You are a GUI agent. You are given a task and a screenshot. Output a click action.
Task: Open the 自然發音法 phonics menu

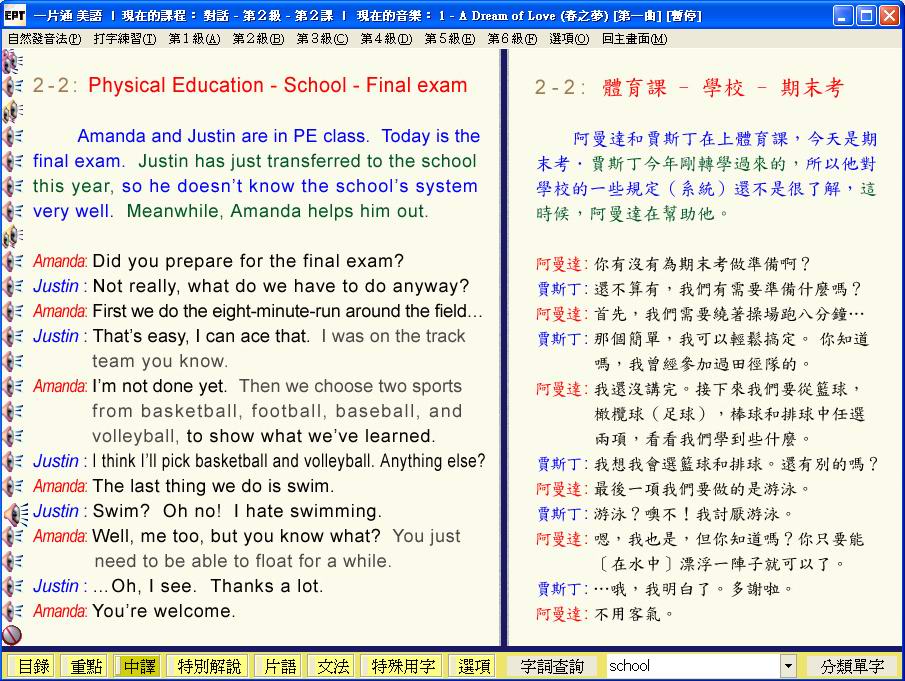coord(44,39)
